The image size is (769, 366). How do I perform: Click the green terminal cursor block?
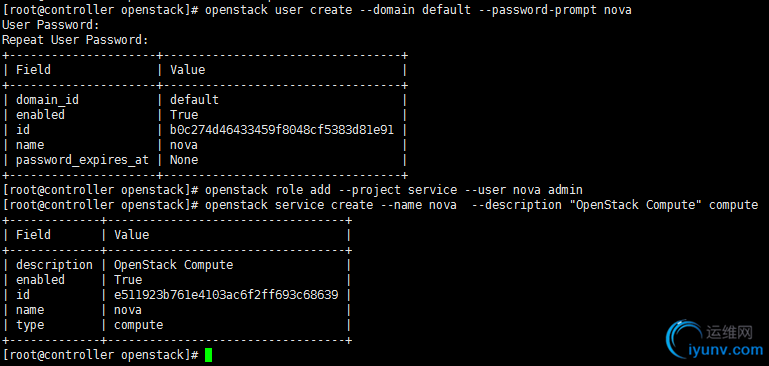click(208, 355)
